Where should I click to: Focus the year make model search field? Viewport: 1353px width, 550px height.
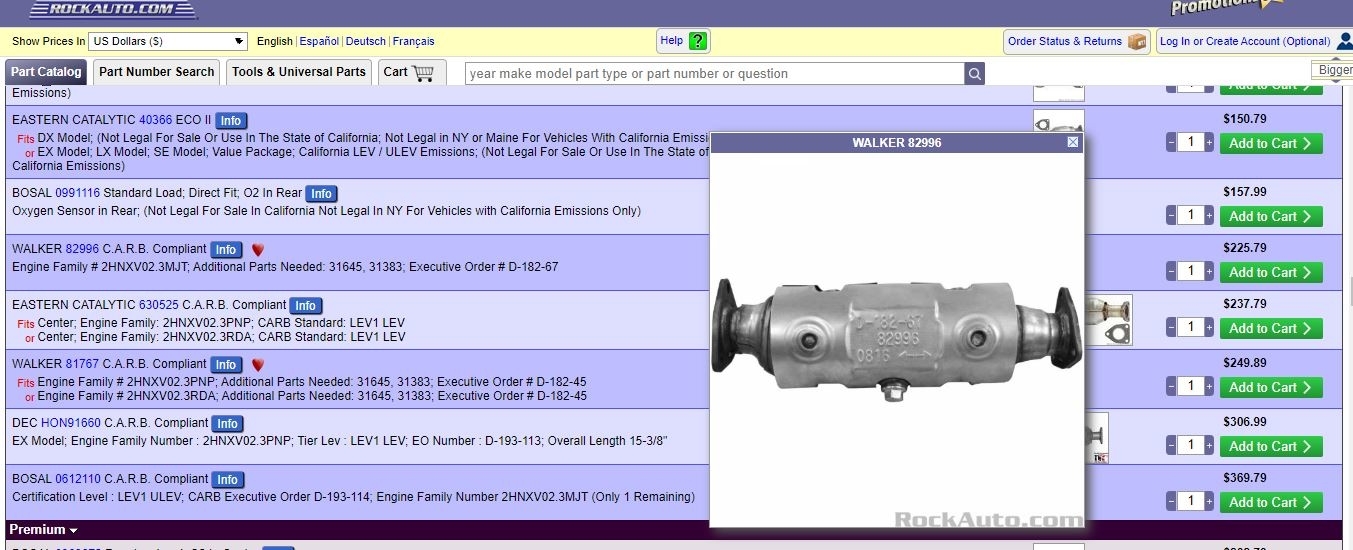click(714, 73)
